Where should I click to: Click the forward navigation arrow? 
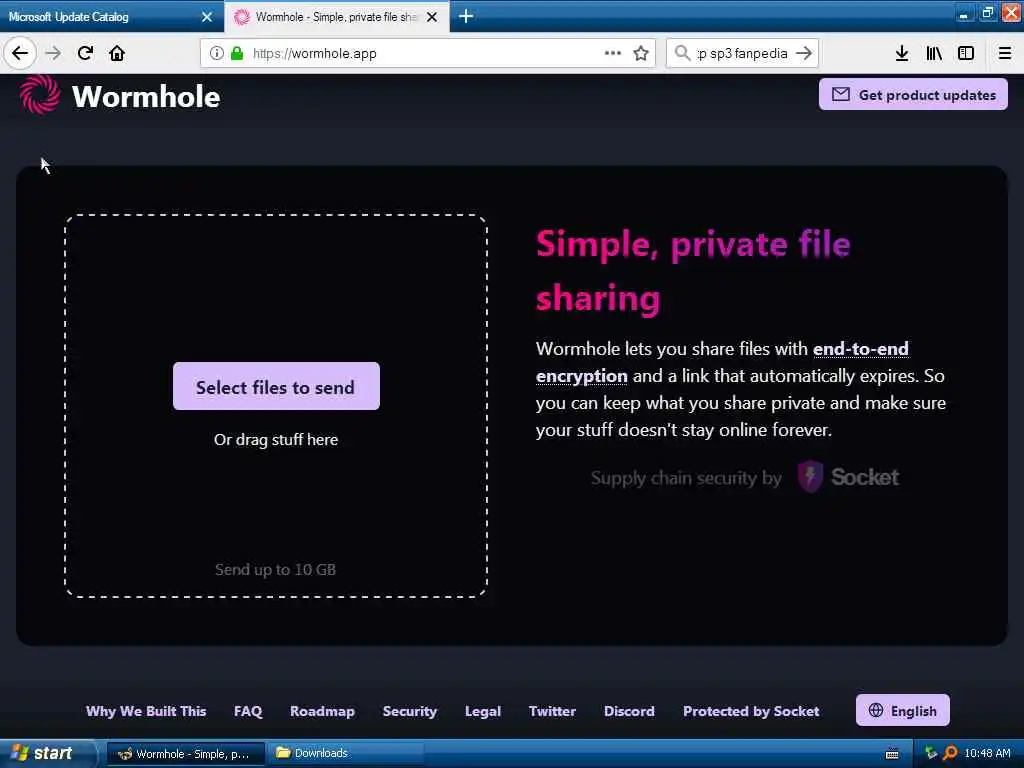54,53
